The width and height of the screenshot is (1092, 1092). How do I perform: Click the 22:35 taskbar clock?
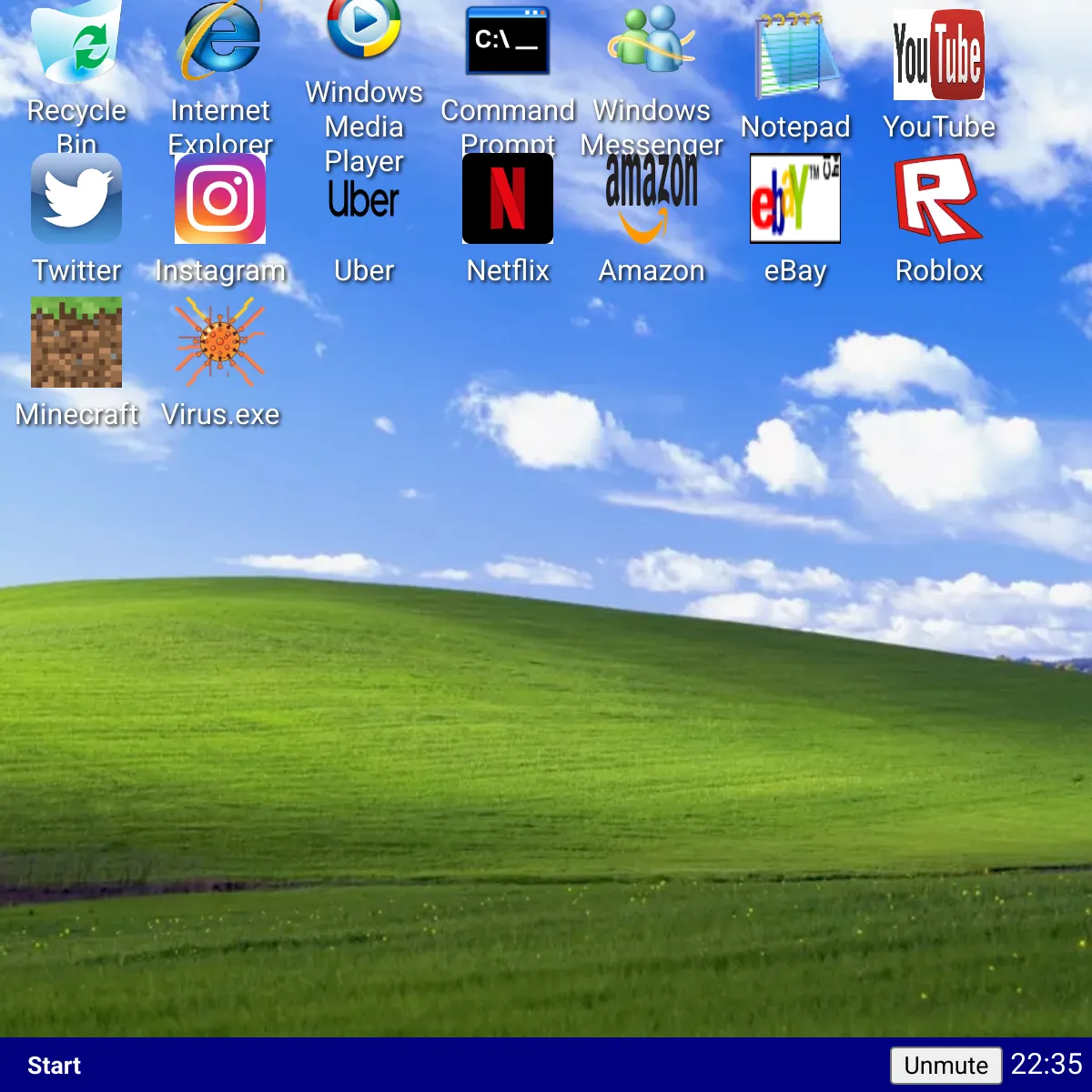pyautogui.click(x=1046, y=1065)
